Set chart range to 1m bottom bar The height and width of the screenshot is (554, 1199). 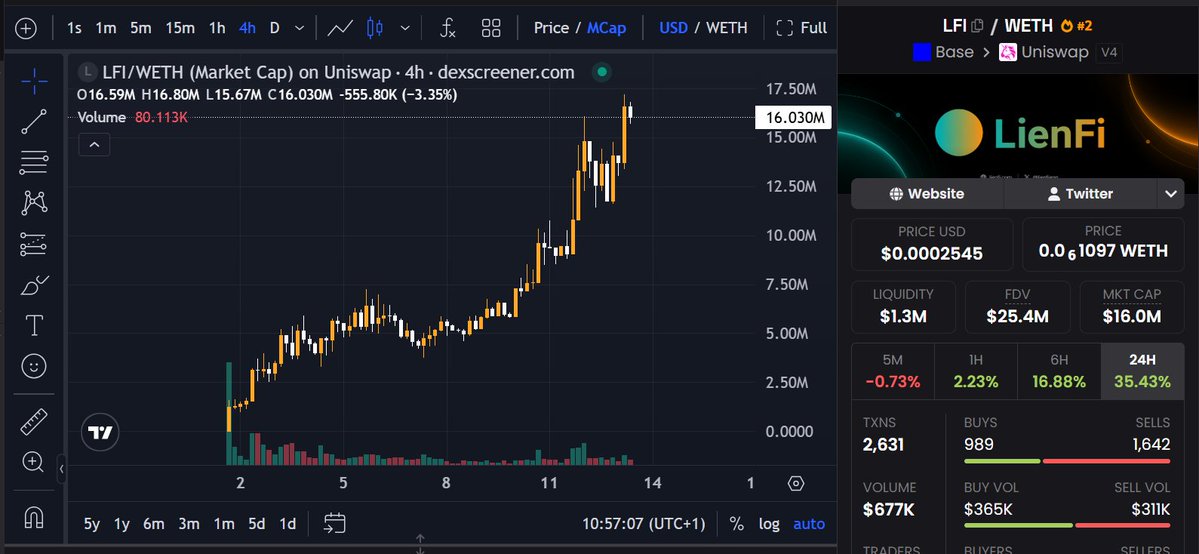(x=223, y=524)
